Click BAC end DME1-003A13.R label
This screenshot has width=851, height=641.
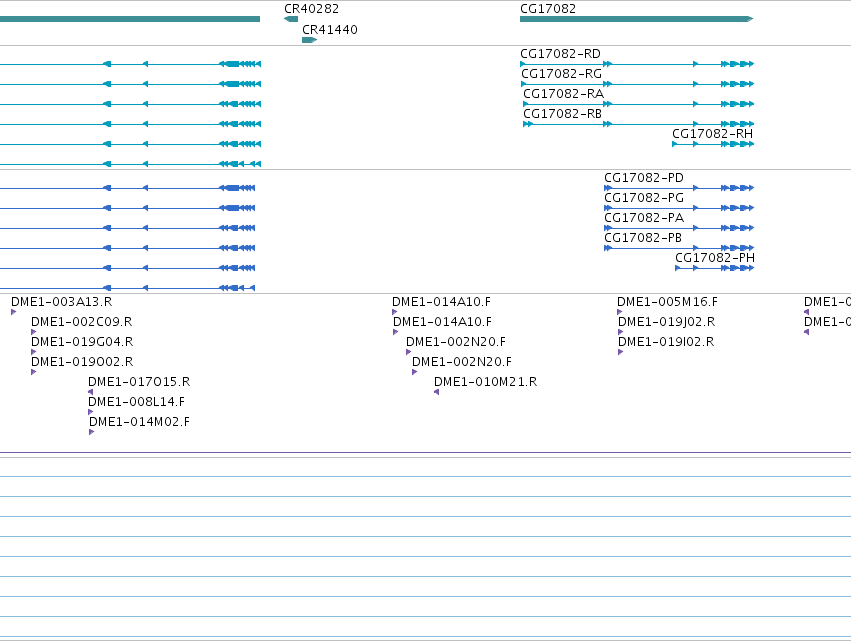pyautogui.click(x=61, y=302)
